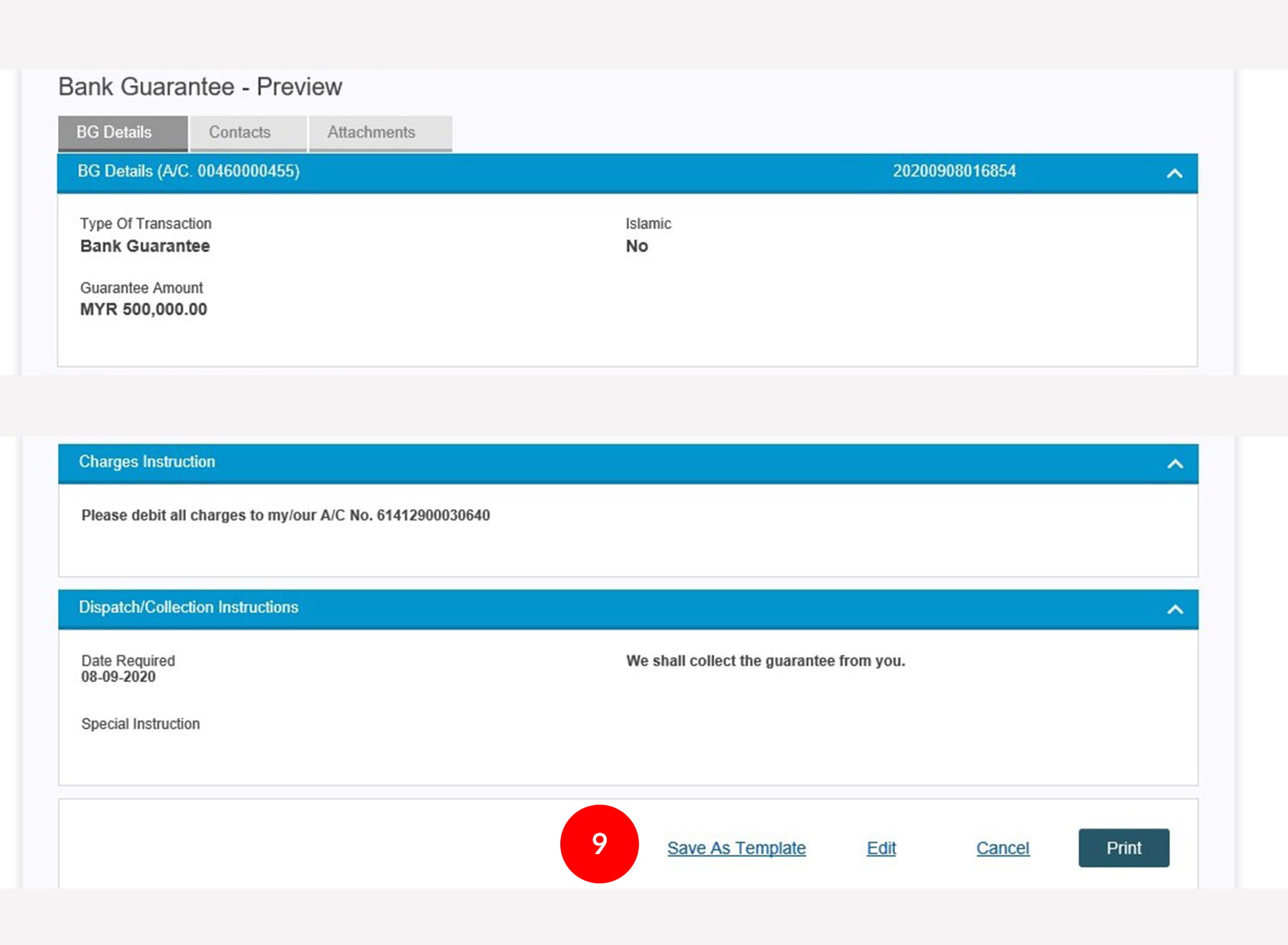The image size is (1288, 945).
Task: Click reference number 20200908016854 in header
Action: tap(954, 171)
